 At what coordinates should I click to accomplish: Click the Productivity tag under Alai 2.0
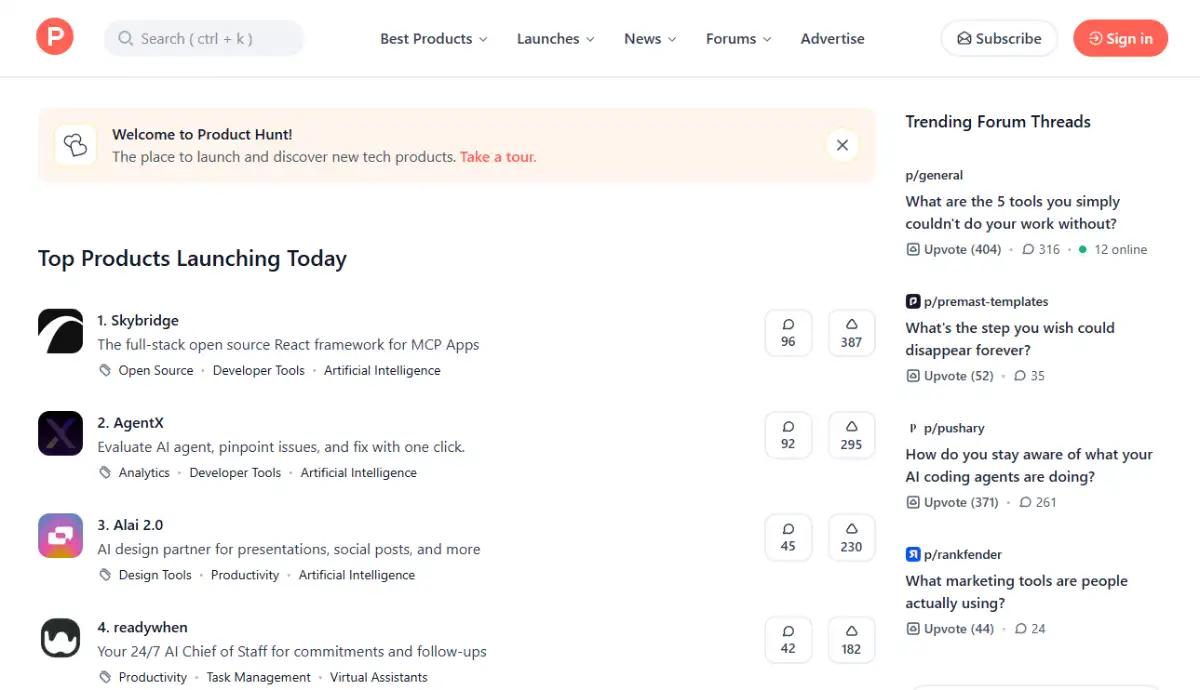(245, 574)
